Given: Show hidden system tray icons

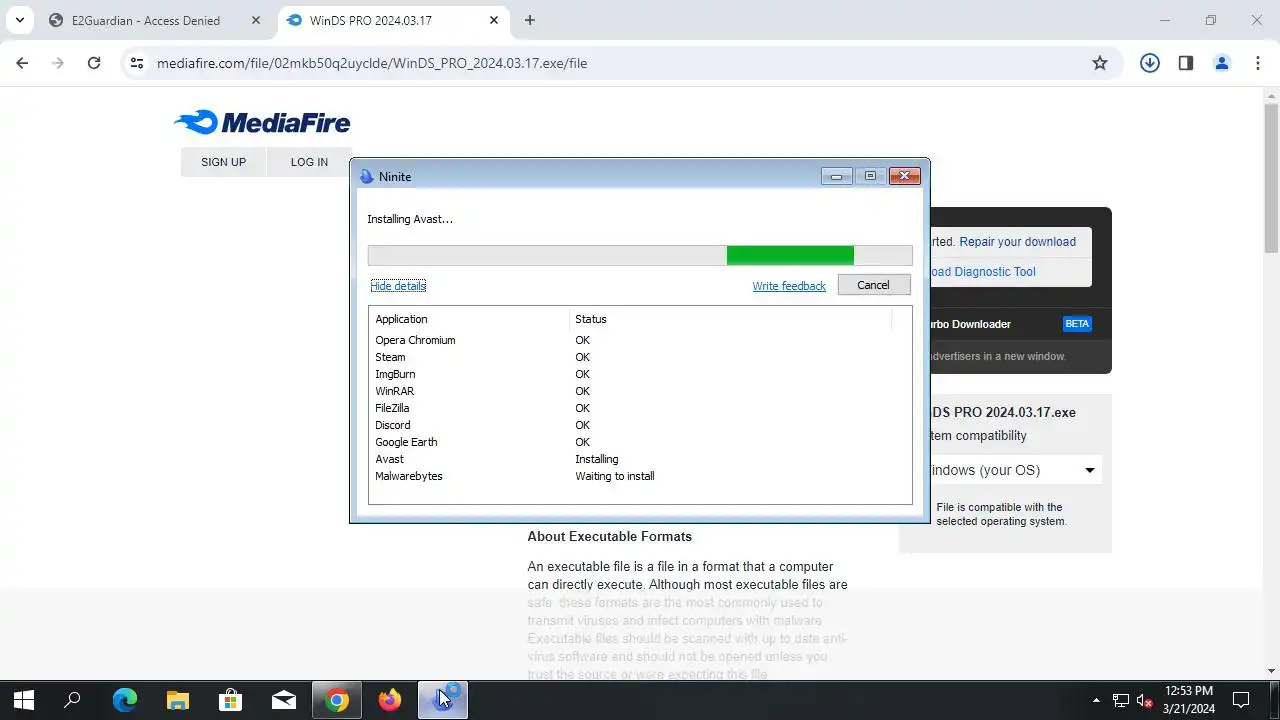Looking at the screenshot, I should pos(1096,700).
